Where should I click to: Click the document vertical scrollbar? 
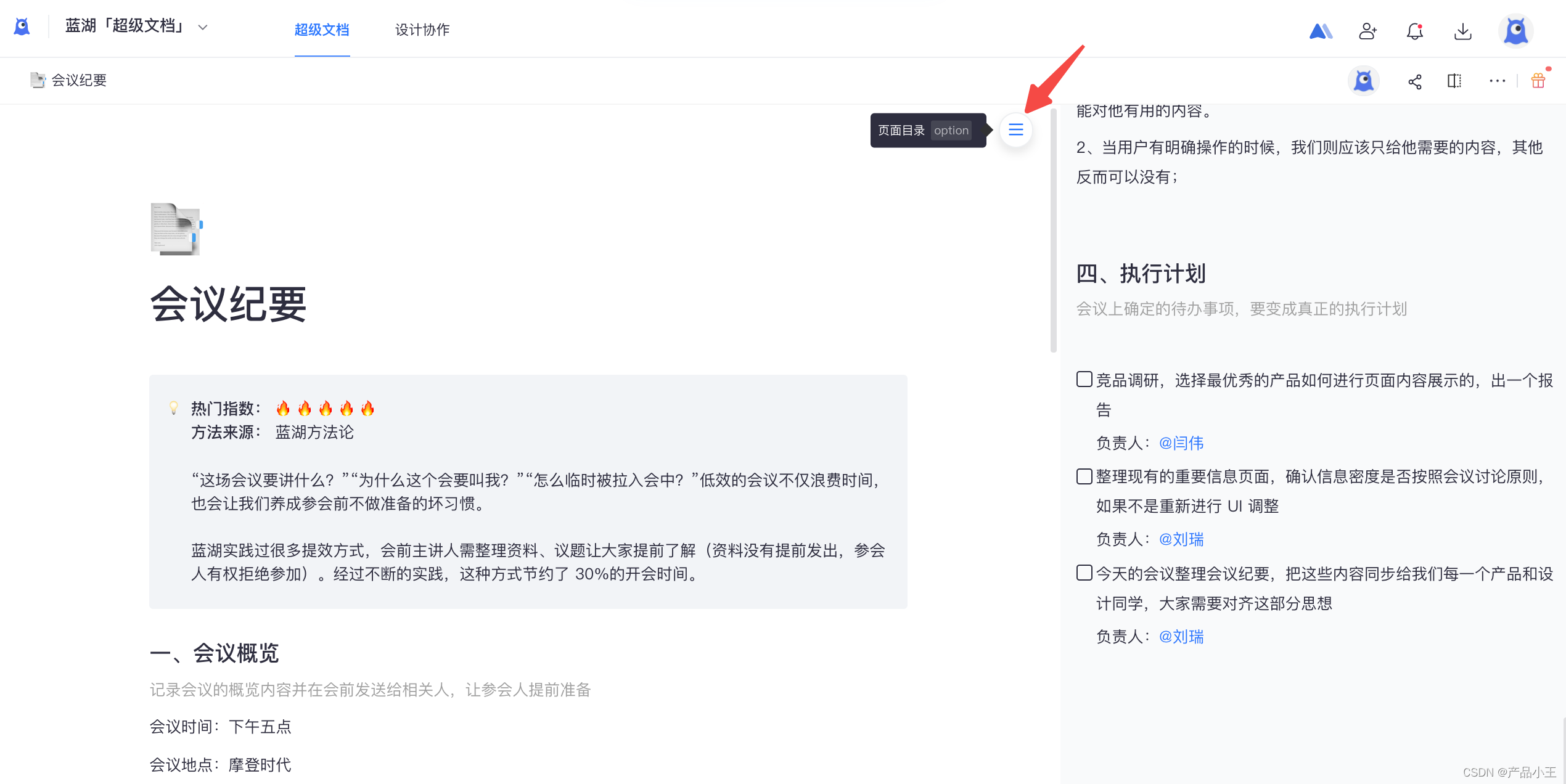(1053, 231)
